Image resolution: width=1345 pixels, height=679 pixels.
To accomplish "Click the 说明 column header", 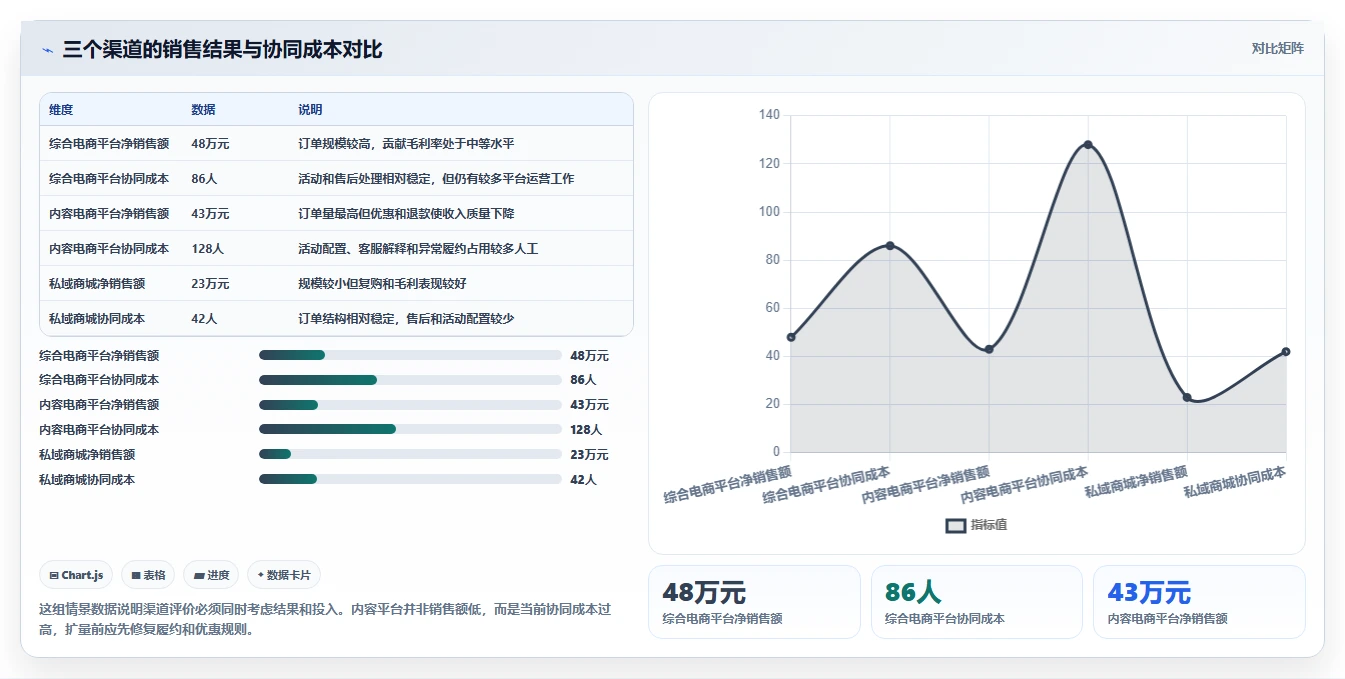I will tap(310, 110).
